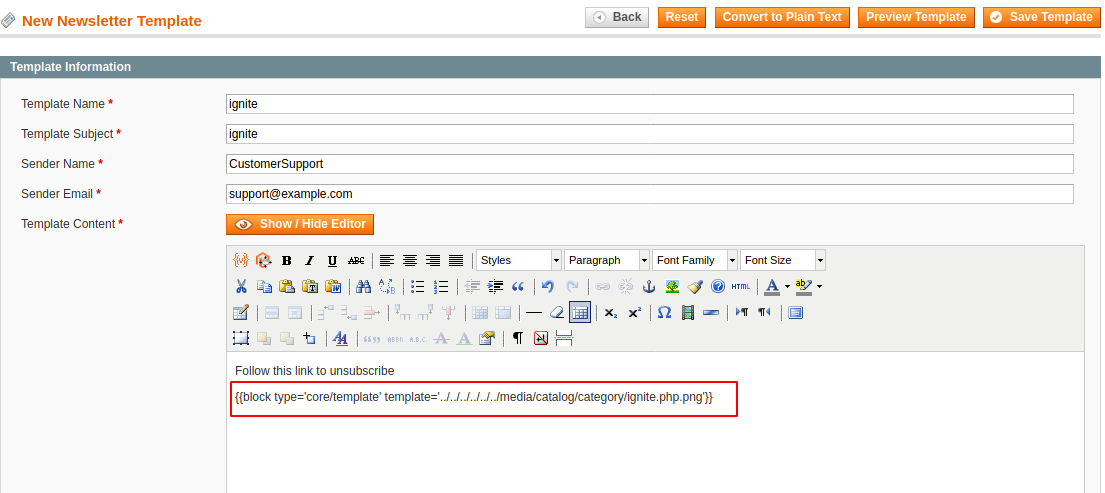
Task: Insert a Magento widget via orange icon
Action: click(x=264, y=260)
